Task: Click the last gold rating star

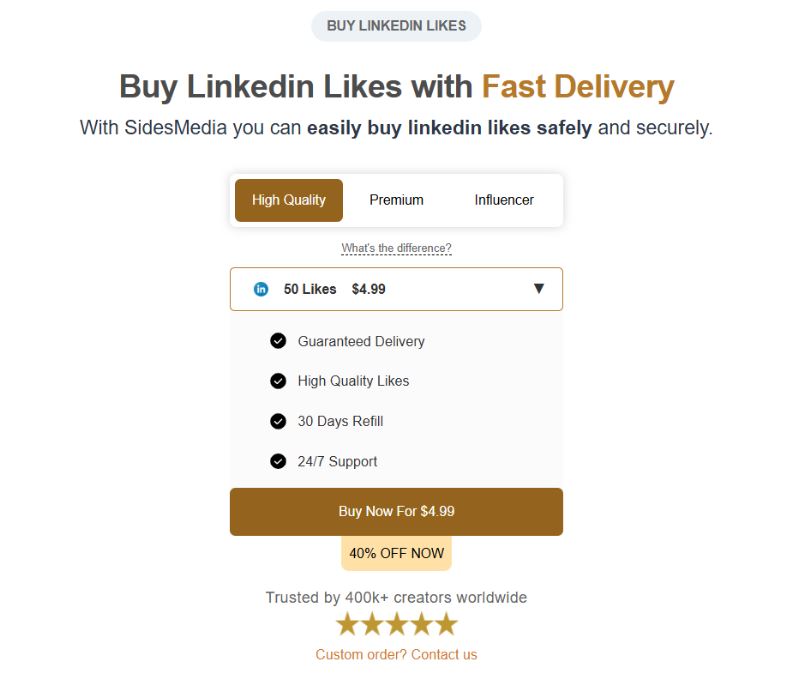Action: 446,625
